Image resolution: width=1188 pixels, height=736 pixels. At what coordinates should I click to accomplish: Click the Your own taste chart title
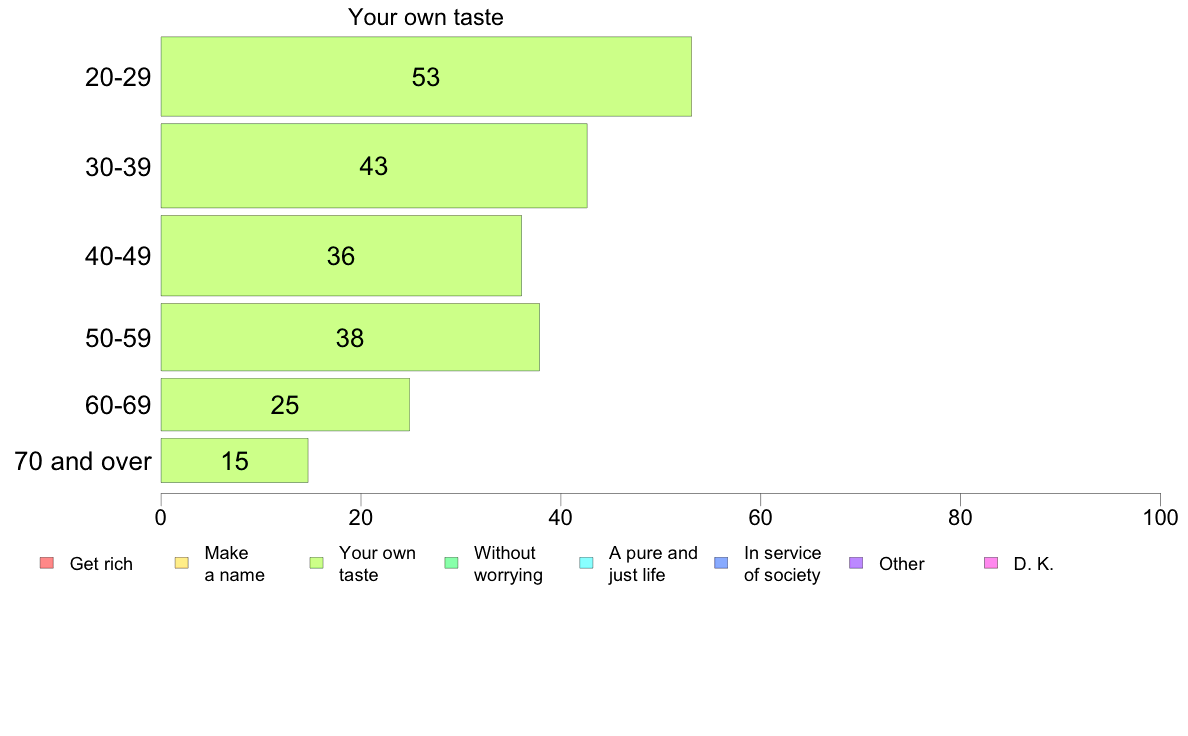[426, 17]
